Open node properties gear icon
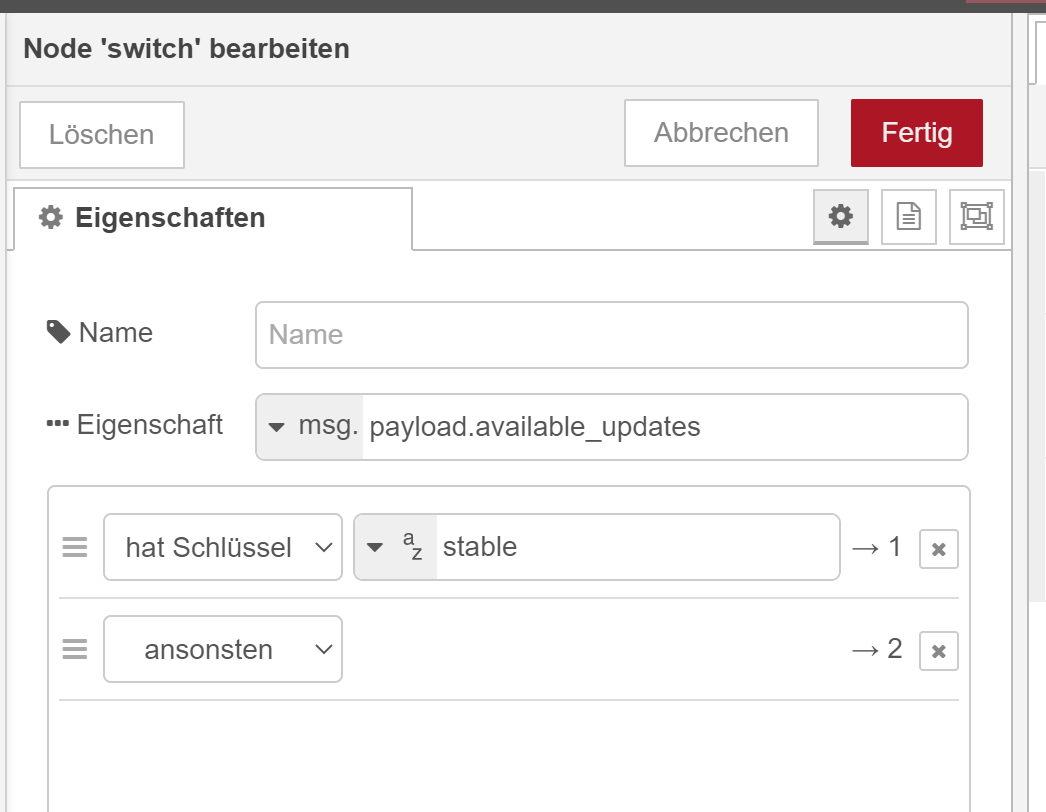Viewport: 1046px width, 812px height. coord(841,217)
